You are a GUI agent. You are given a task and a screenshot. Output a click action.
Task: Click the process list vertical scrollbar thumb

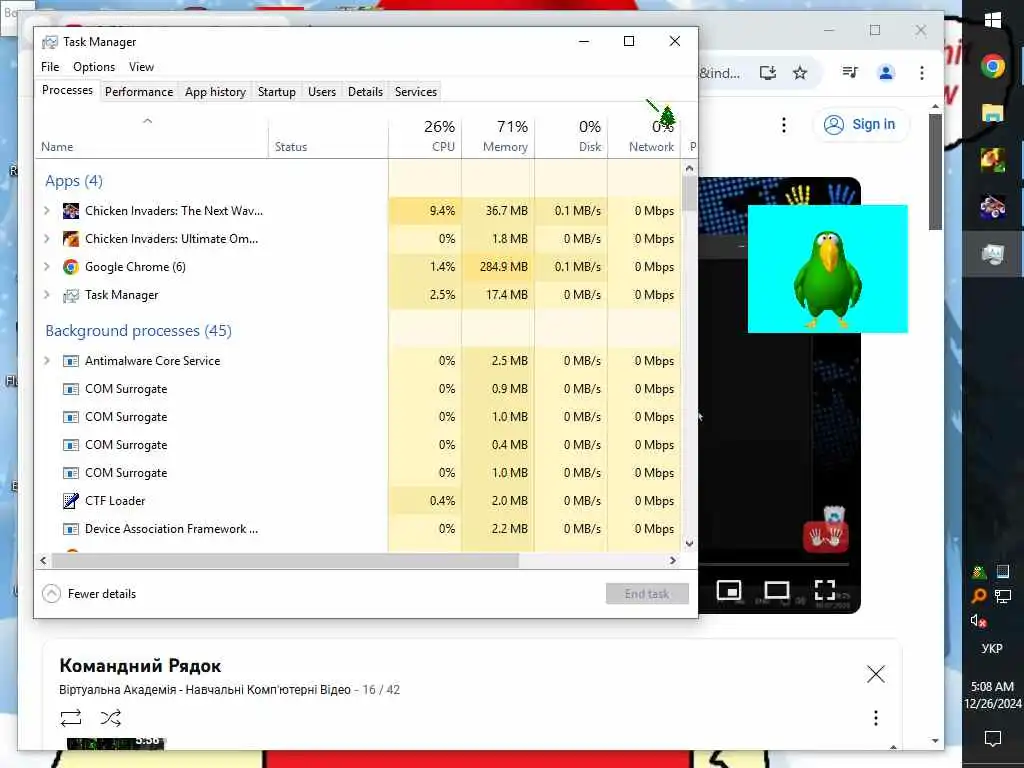[689, 193]
